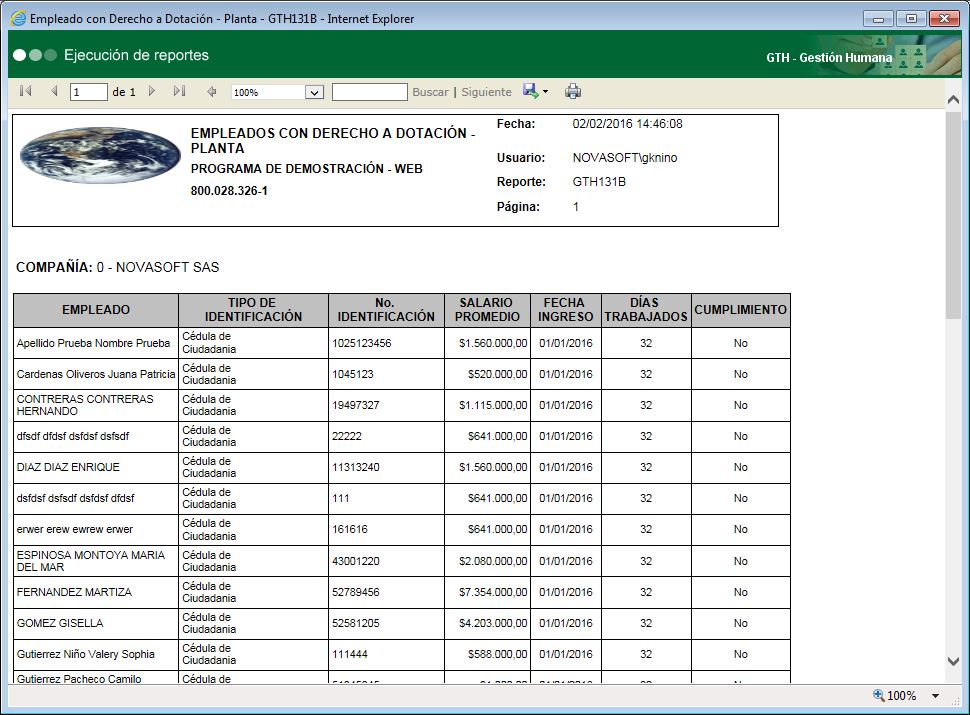Click the user value NOVASOFT\gknino
Viewport: 970px width, 715px height.
click(x=625, y=158)
